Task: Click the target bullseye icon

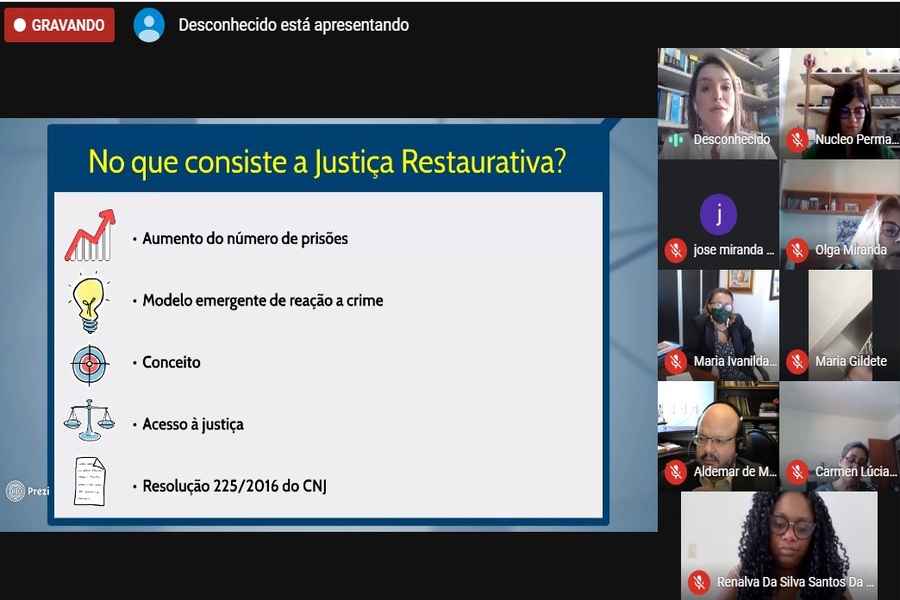Action: [89, 363]
